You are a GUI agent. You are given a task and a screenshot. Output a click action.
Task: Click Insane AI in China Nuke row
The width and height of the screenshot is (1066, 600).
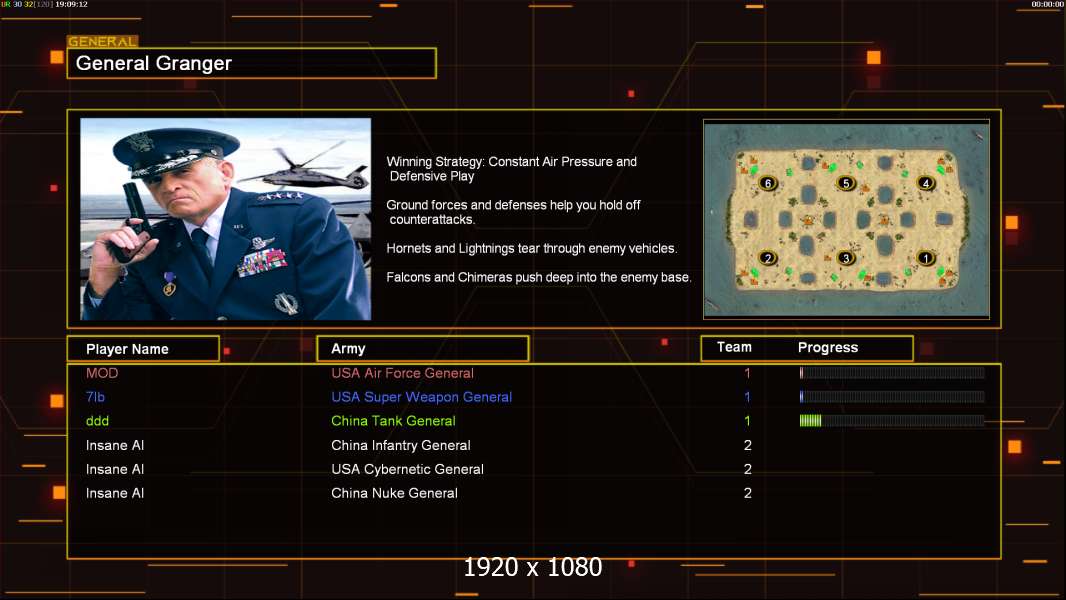(115, 493)
